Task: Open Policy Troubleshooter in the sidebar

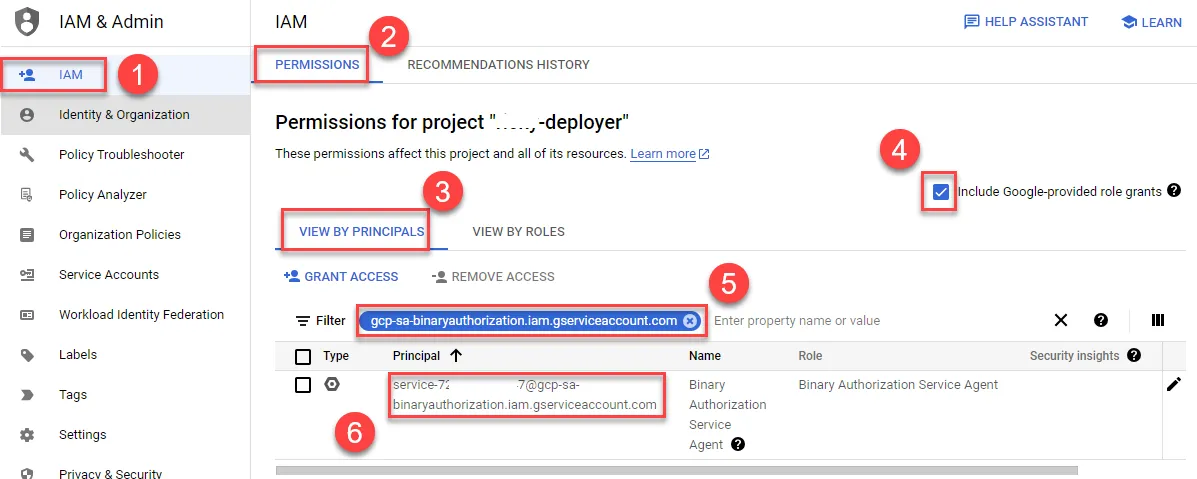Action: (125, 155)
